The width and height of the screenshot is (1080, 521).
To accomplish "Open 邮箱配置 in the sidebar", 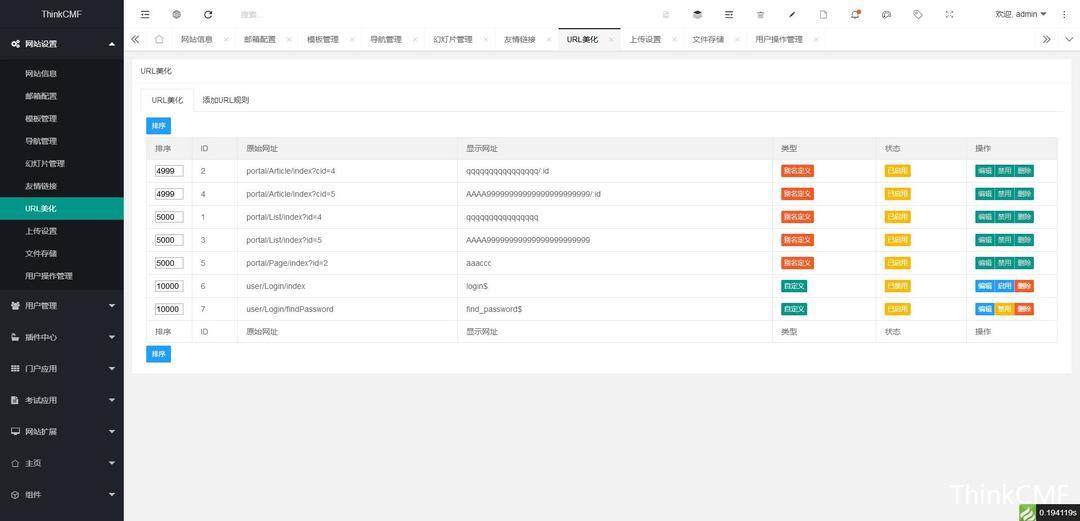I will tap(41, 96).
